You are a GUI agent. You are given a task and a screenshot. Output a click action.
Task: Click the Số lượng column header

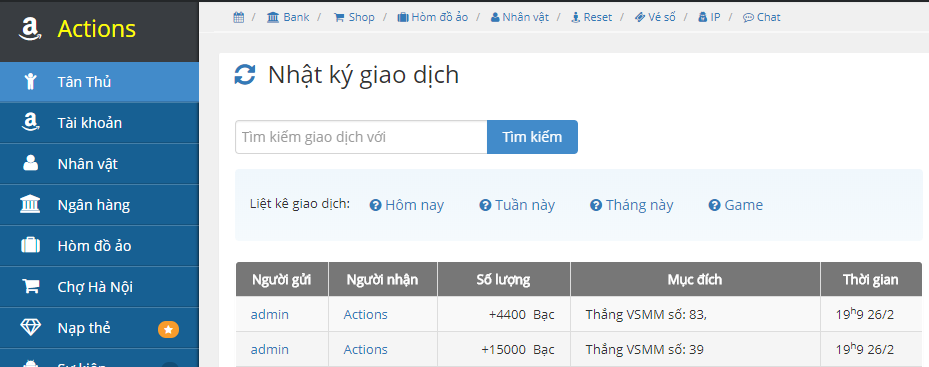504,279
